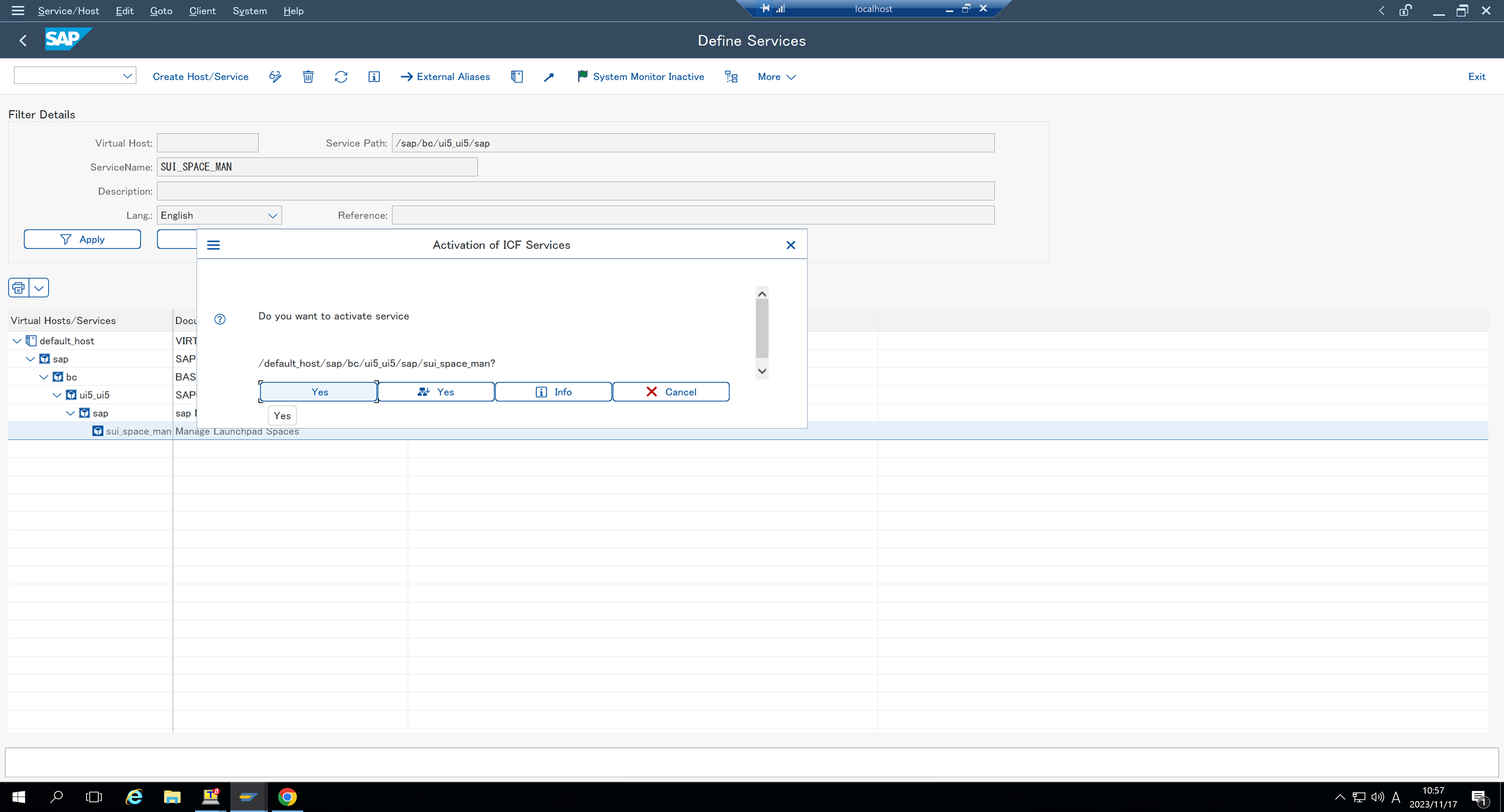Click the help question mark in the dialog
This screenshot has width=1504, height=812.
pyautogui.click(x=220, y=319)
